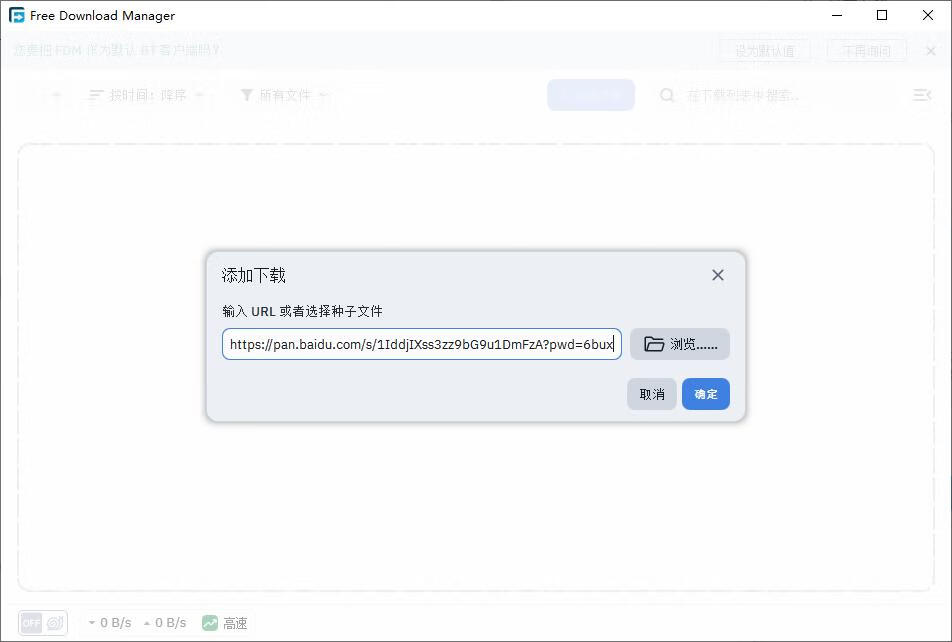Click the highlighted blue toolbar button
This screenshot has width=952, height=642.
pos(590,95)
